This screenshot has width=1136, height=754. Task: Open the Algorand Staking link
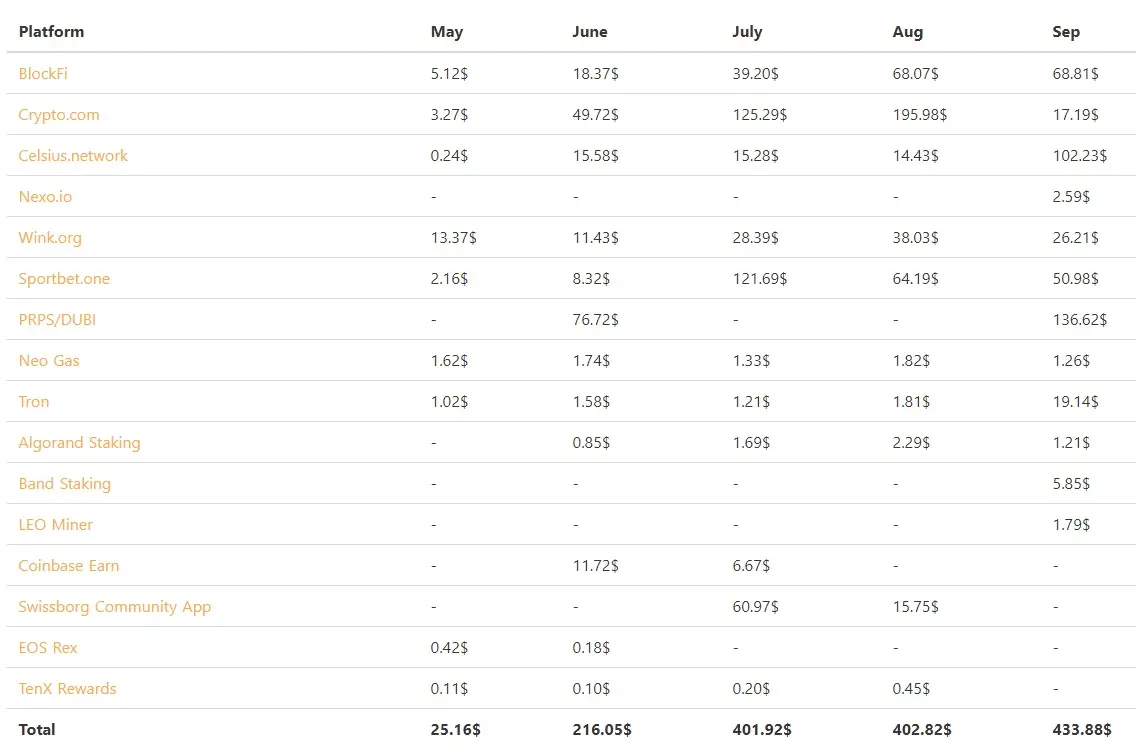[x=80, y=443]
